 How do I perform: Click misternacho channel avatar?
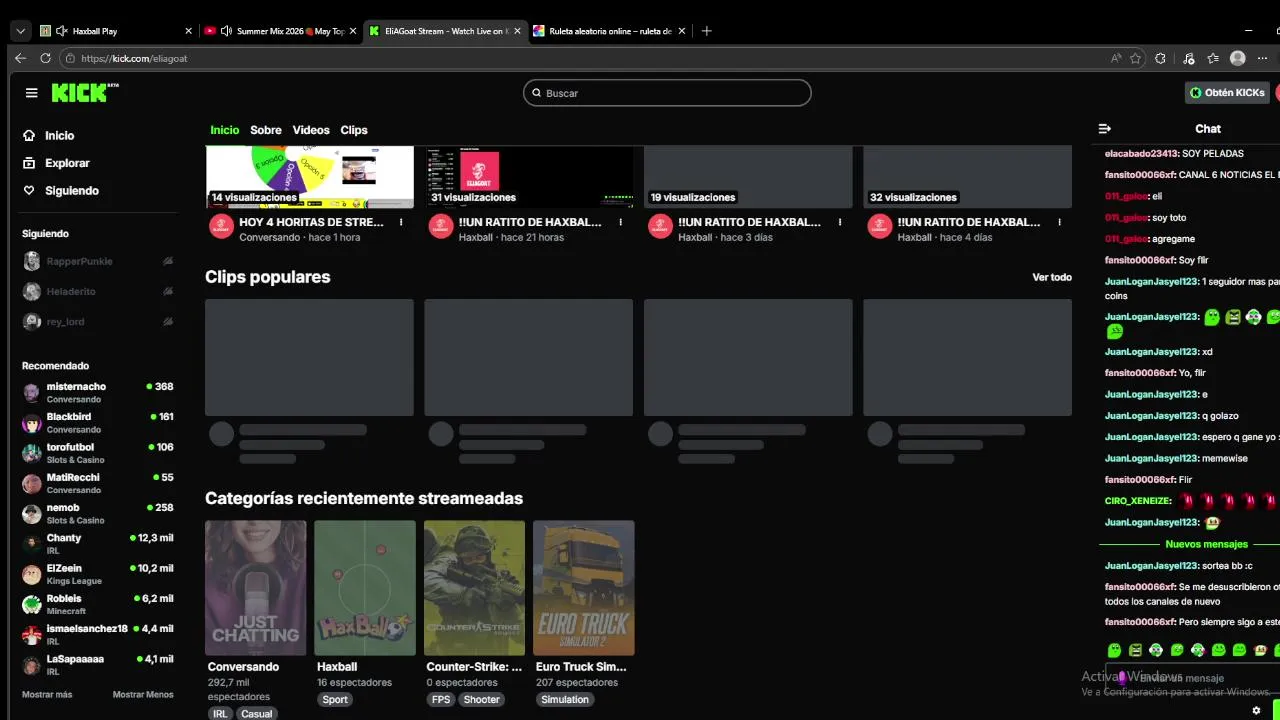(32, 392)
